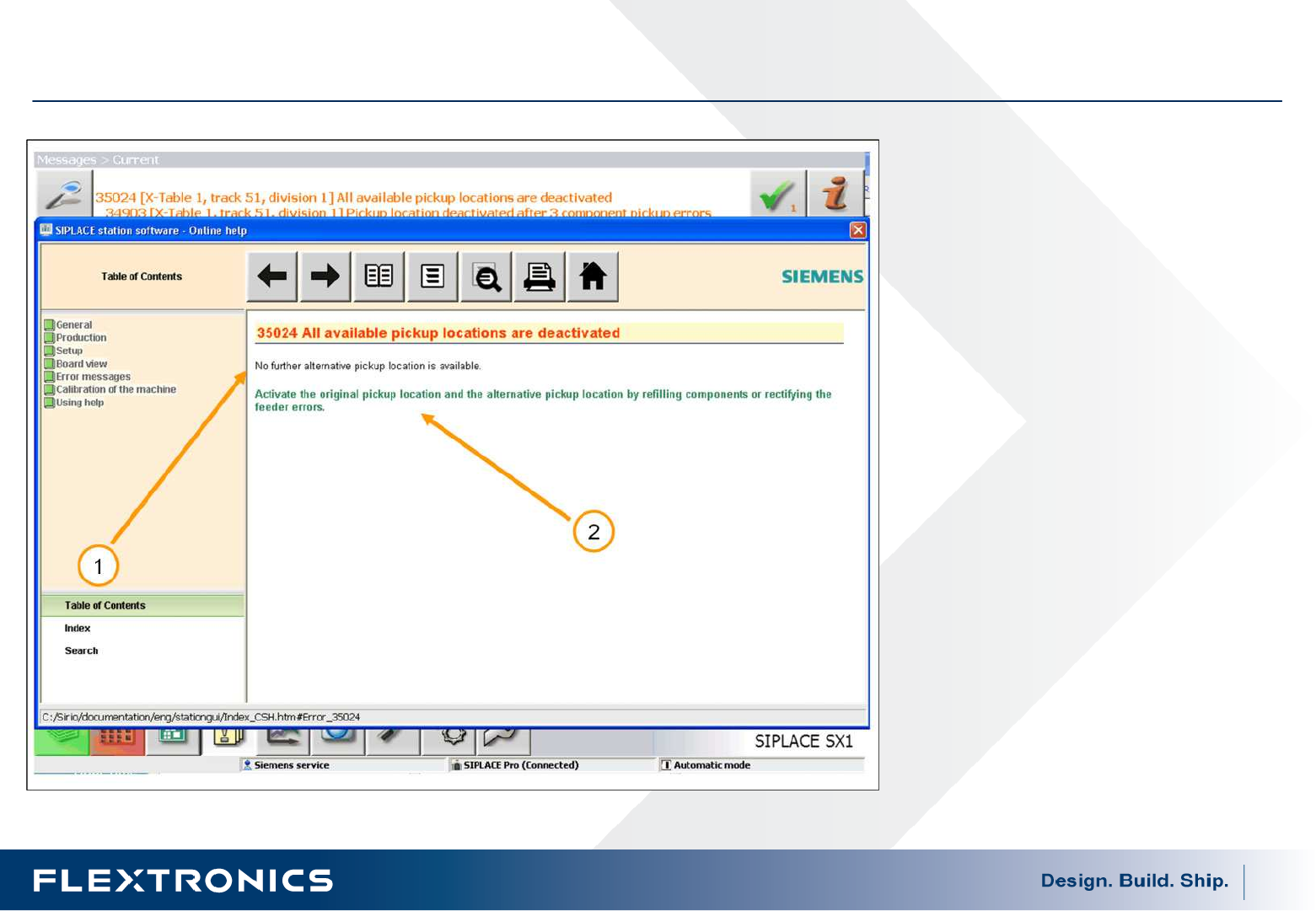Click the 35024 message line in Messages list
Screen dimensions: 1316x911
[353, 197]
